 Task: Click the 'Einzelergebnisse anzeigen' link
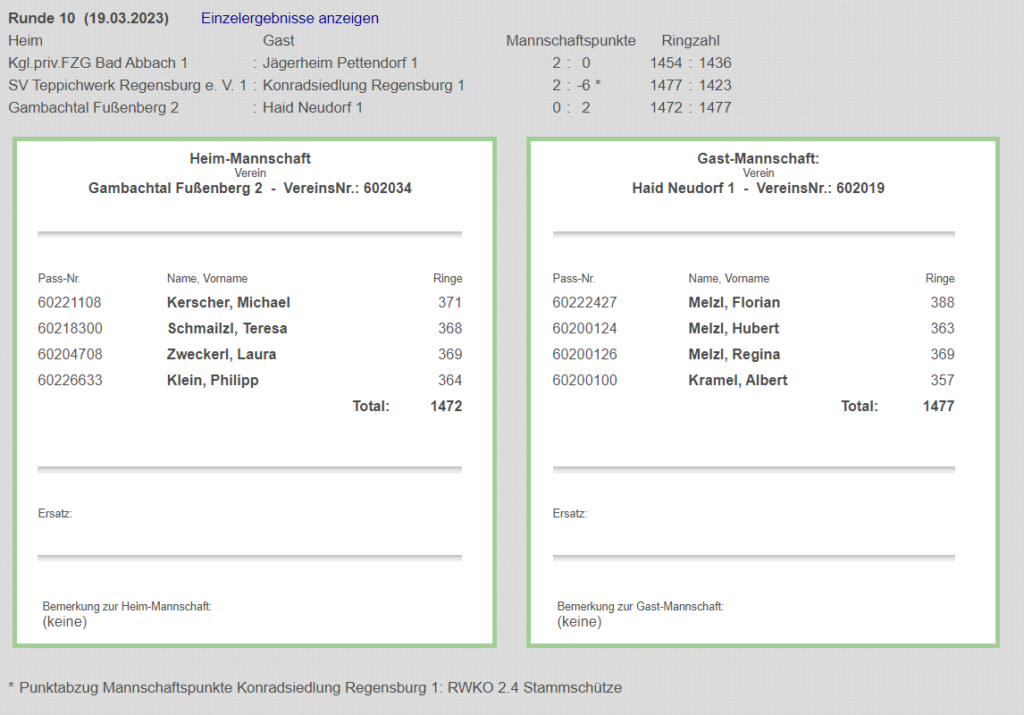click(x=290, y=19)
